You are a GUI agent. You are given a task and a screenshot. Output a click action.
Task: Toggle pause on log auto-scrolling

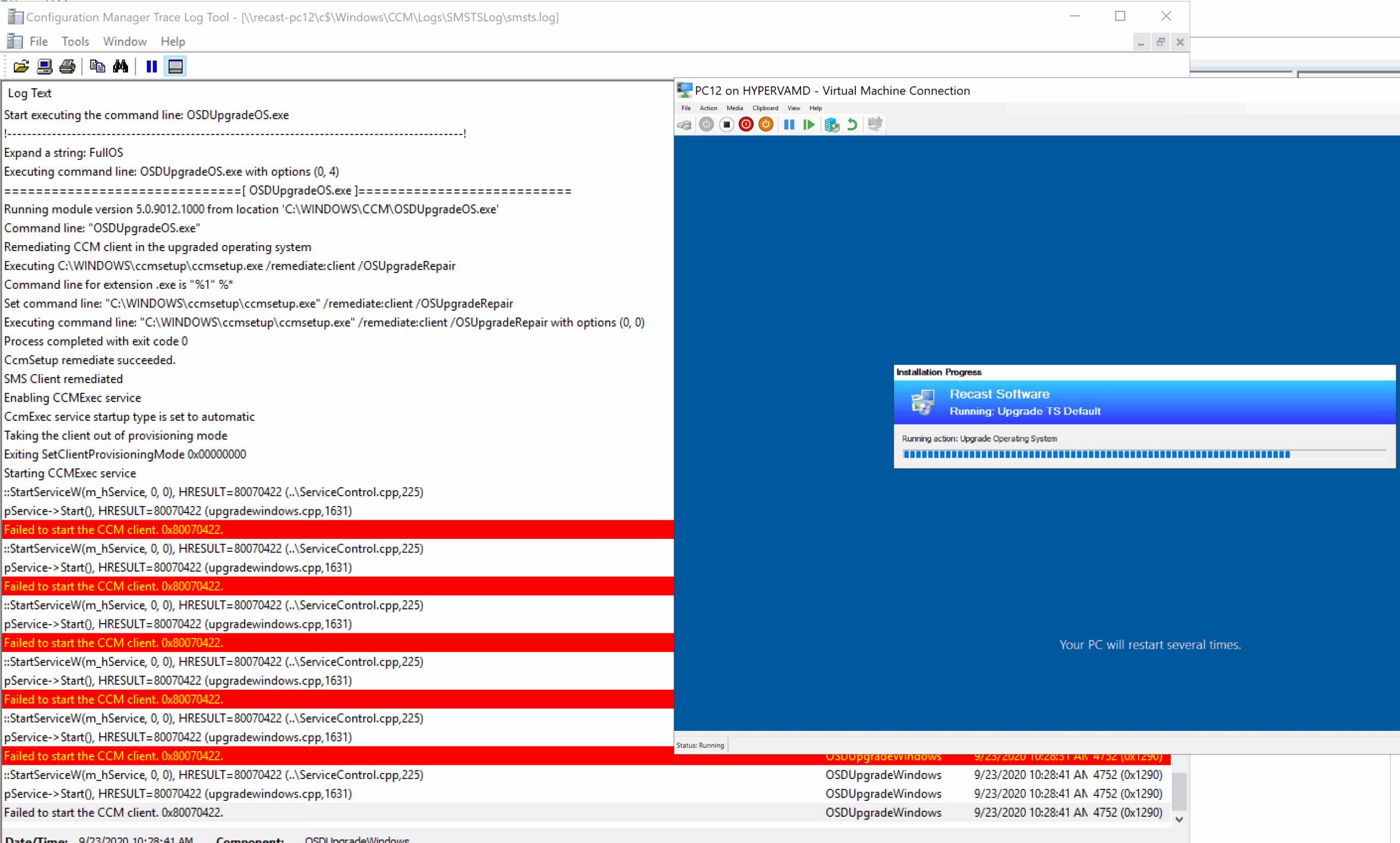tap(151, 66)
